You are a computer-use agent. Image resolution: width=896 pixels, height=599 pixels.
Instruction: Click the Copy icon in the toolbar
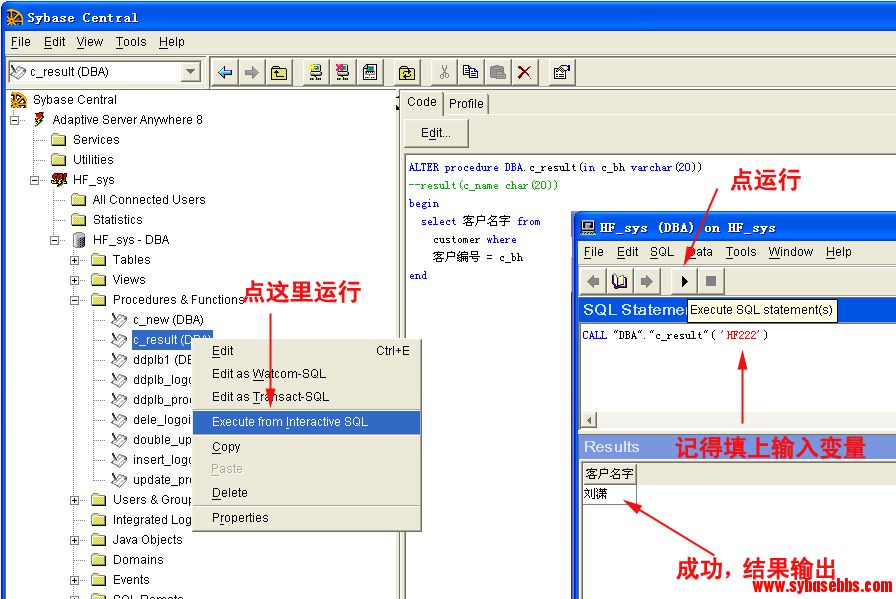pyautogui.click(x=470, y=72)
